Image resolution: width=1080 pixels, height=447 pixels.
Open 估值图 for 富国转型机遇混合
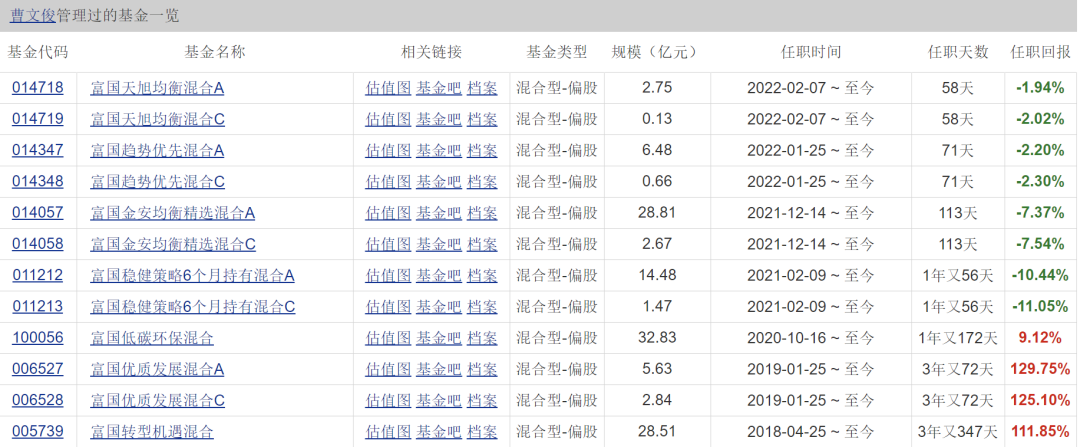[x=388, y=432]
